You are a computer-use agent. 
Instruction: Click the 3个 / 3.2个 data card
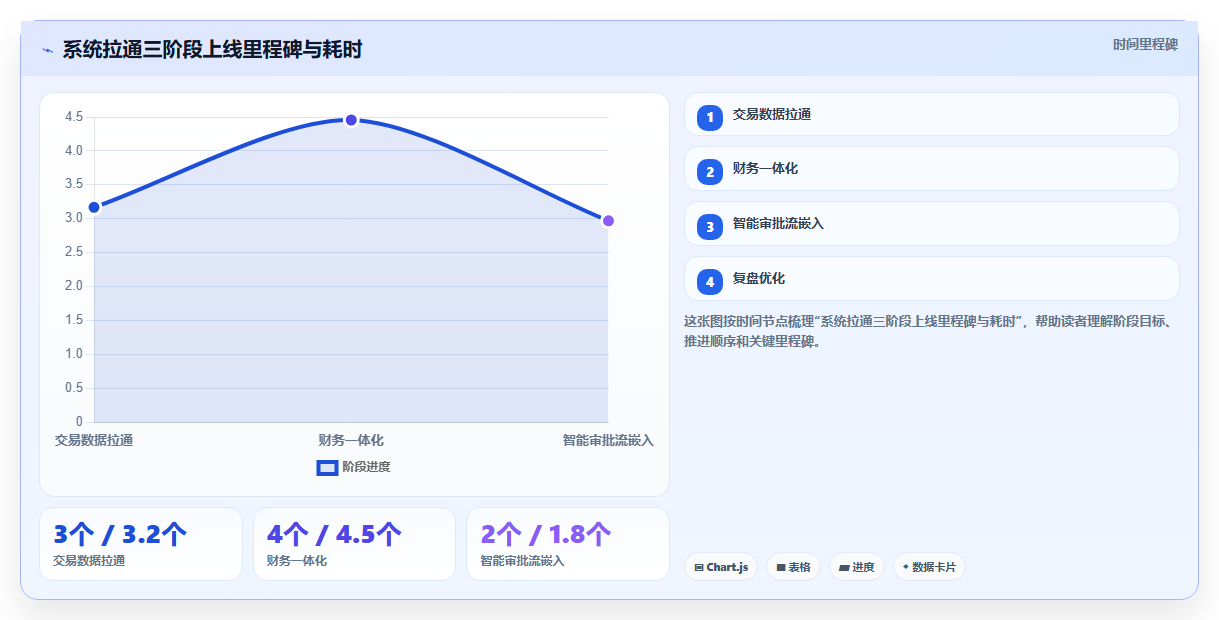[141, 544]
